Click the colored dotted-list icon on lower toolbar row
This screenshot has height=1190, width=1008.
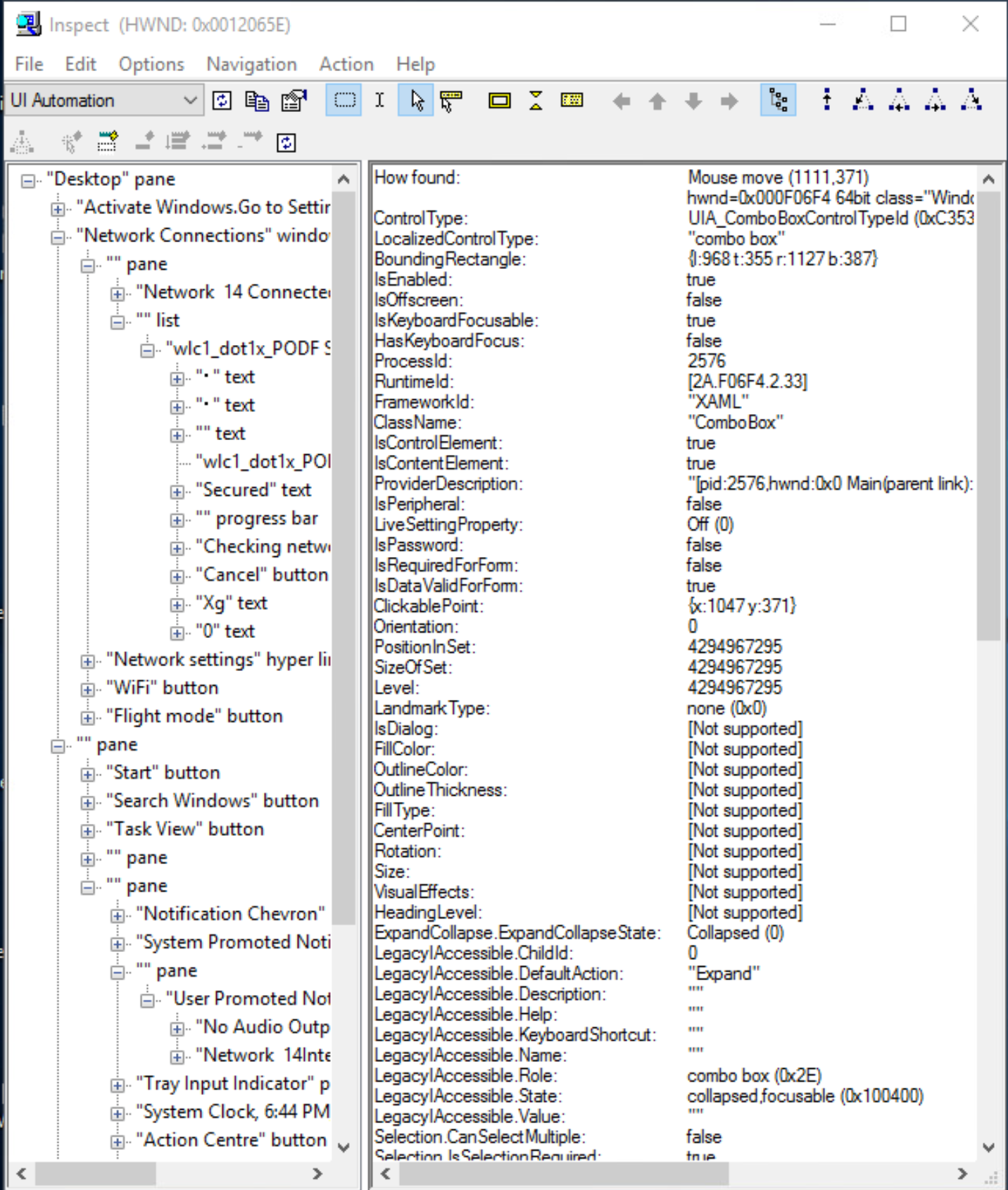(x=108, y=142)
